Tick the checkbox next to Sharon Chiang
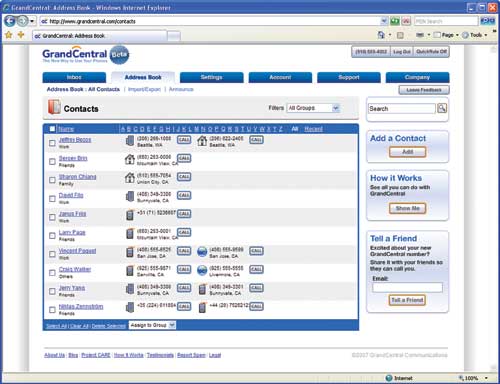Screen dimensions: 500x384 [52, 180]
